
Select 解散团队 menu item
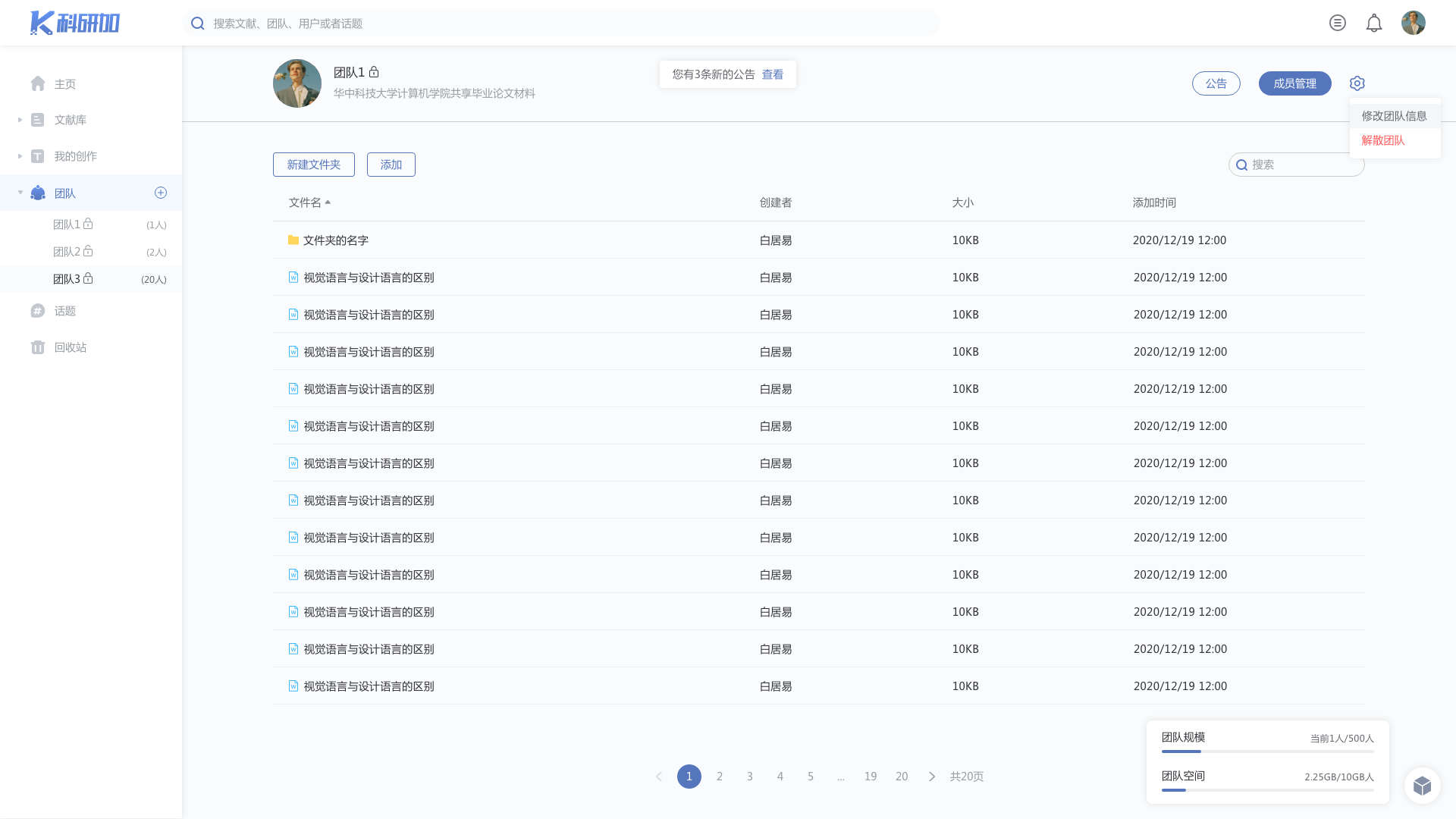(x=1395, y=140)
